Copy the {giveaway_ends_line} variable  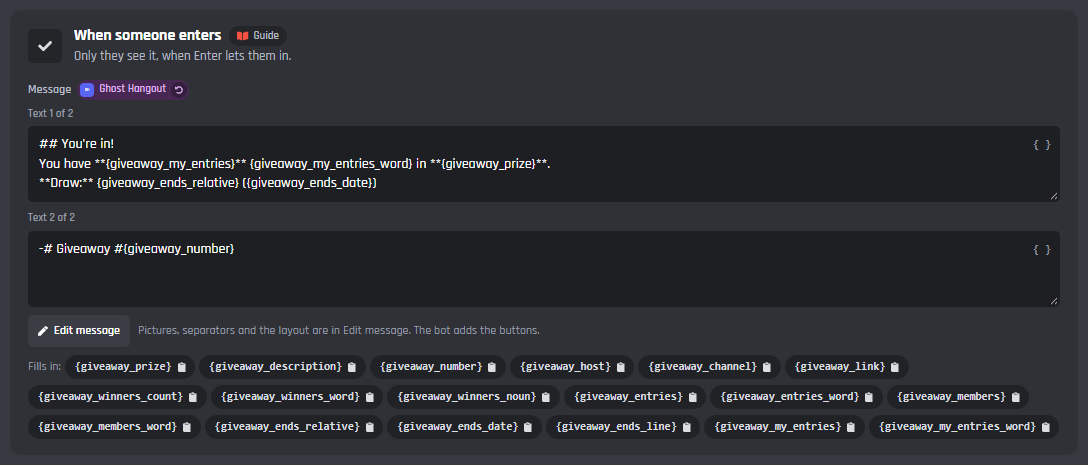tap(623, 426)
